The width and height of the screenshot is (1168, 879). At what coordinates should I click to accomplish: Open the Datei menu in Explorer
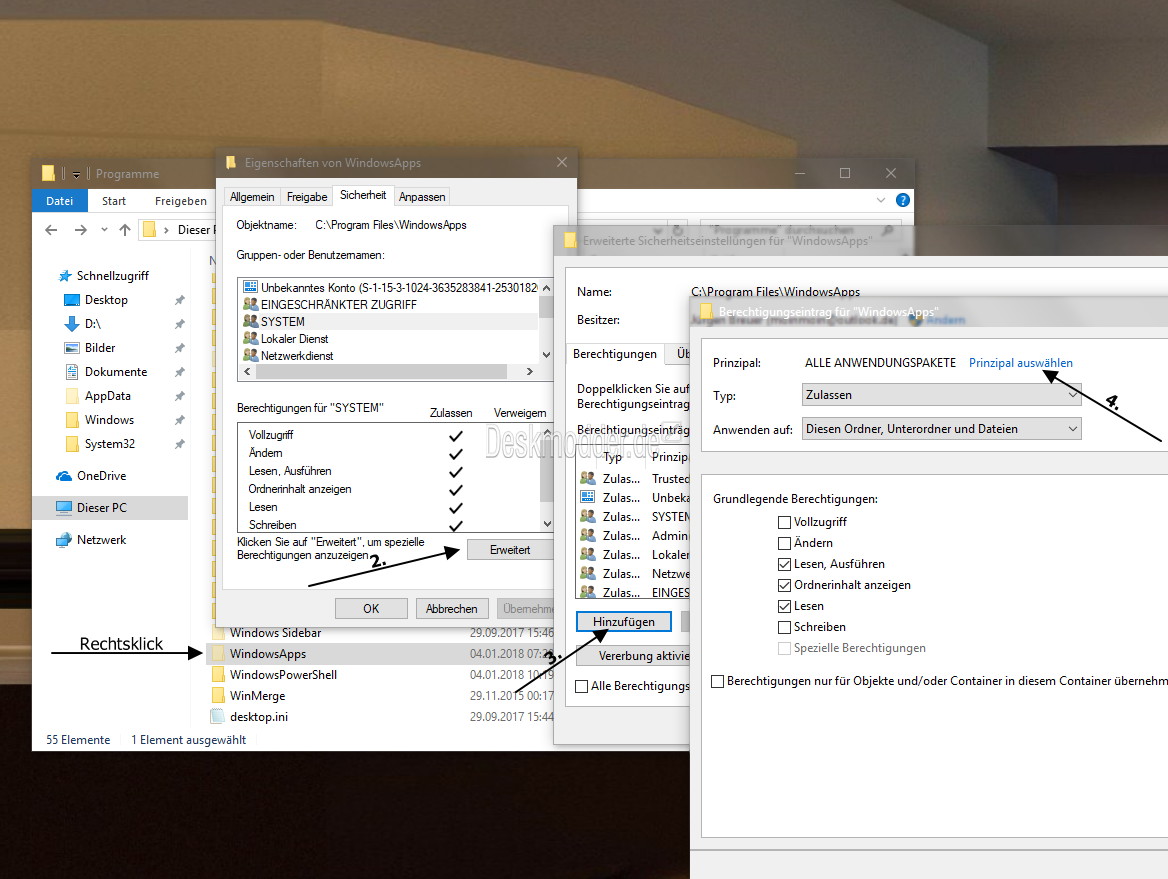click(60, 200)
